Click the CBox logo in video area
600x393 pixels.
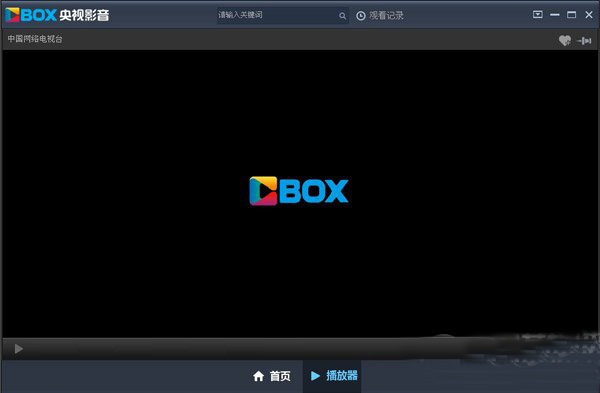click(299, 191)
